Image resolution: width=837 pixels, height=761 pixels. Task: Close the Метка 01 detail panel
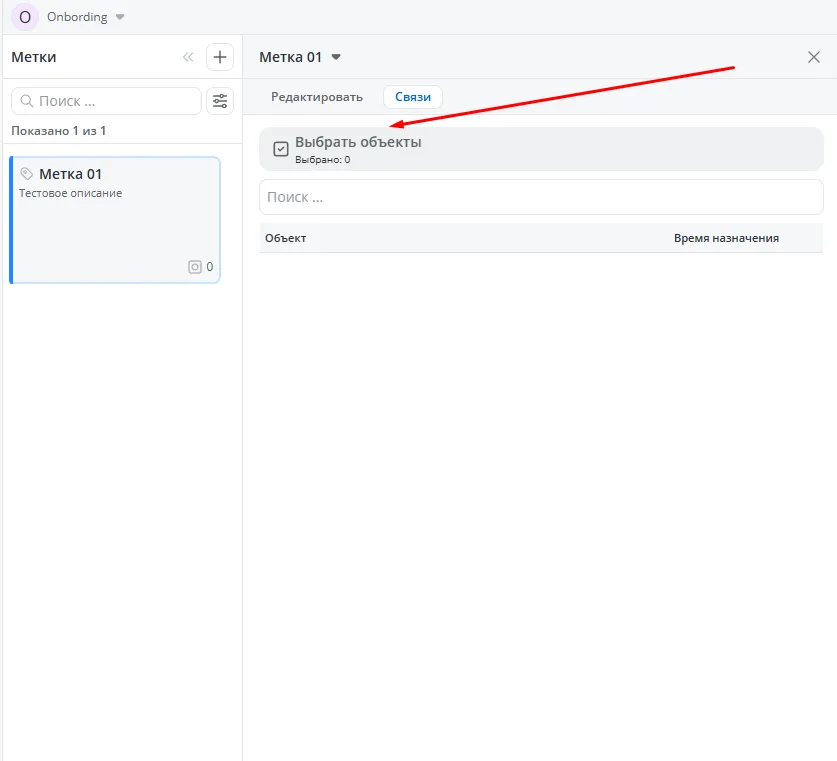pos(813,57)
